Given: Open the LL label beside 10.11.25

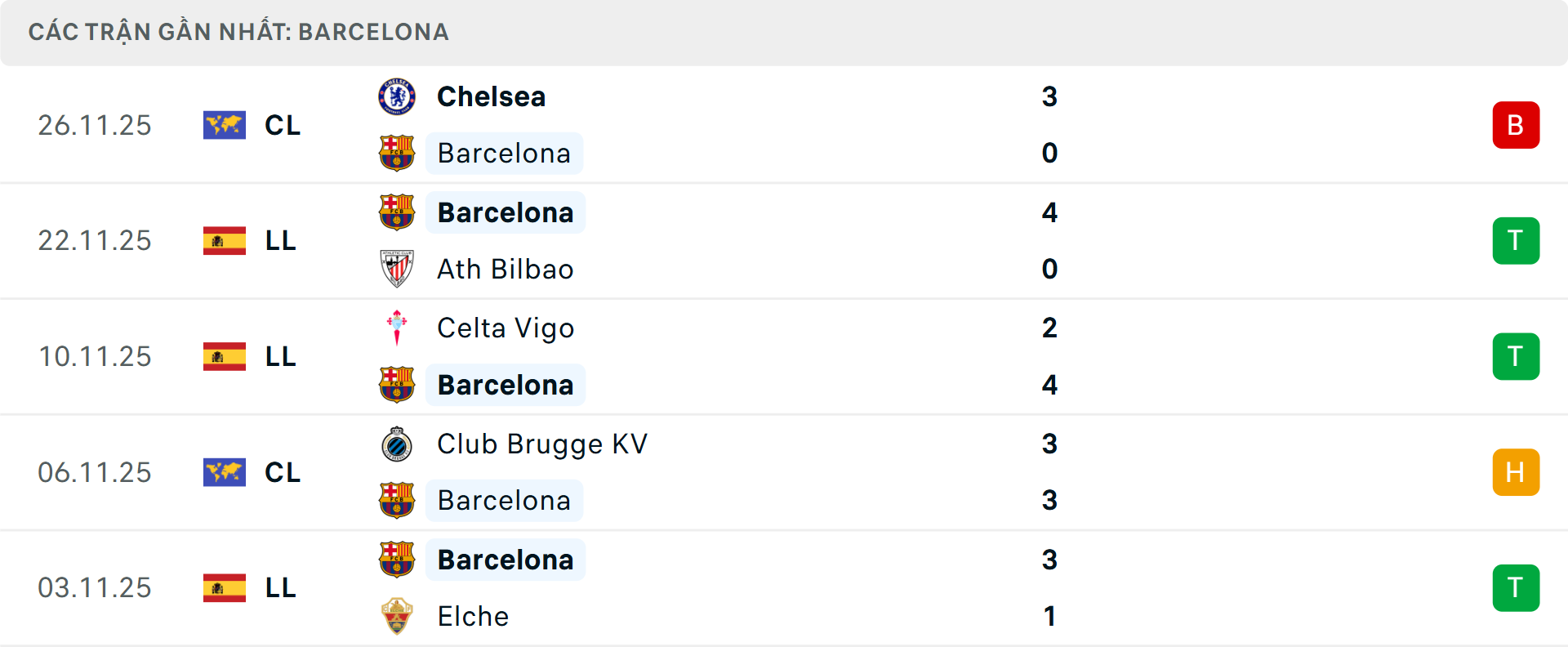Looking at the screenshot, I should 281,356.
